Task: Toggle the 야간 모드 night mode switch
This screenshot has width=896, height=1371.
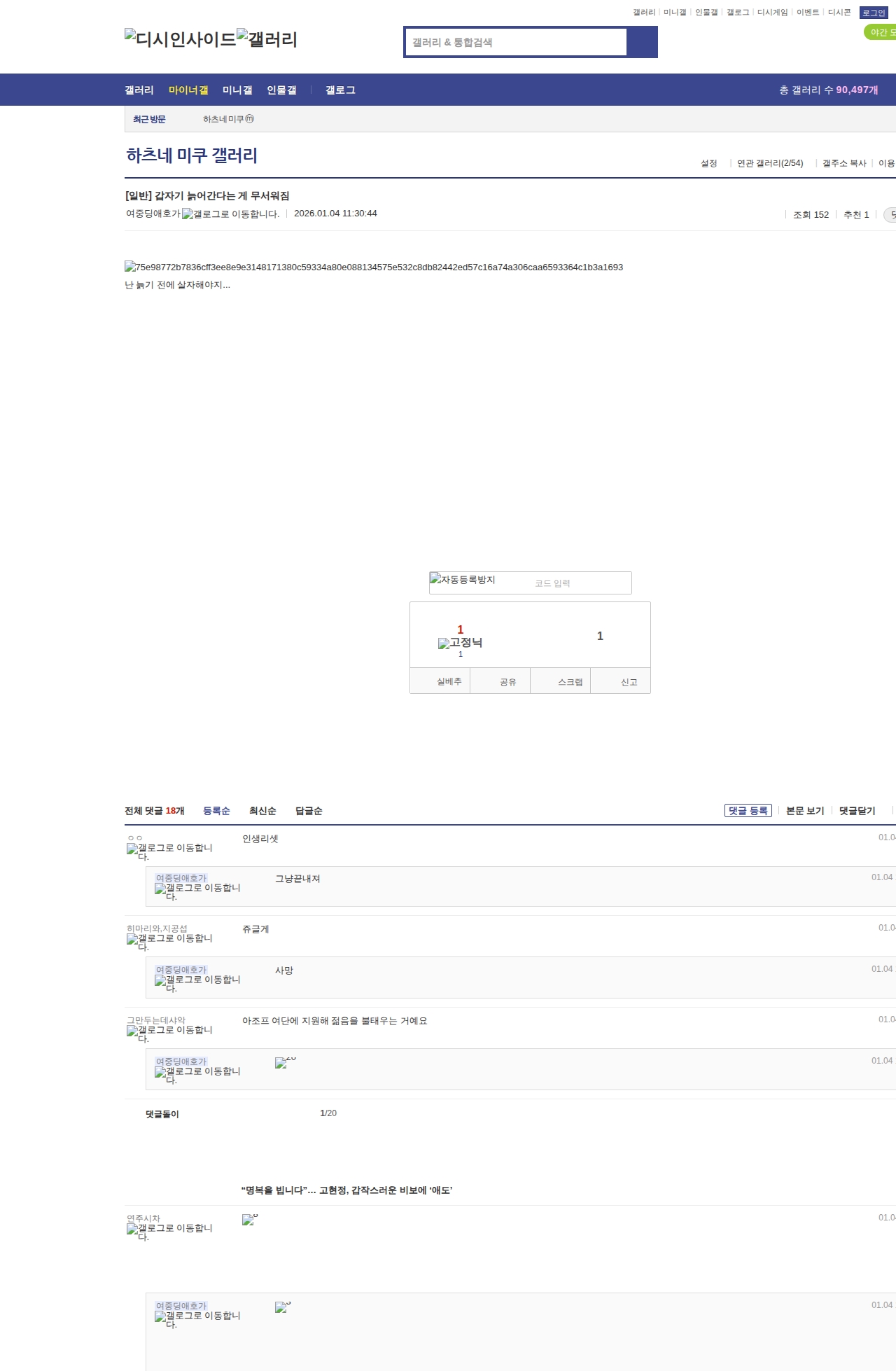Action: [881, 32]
